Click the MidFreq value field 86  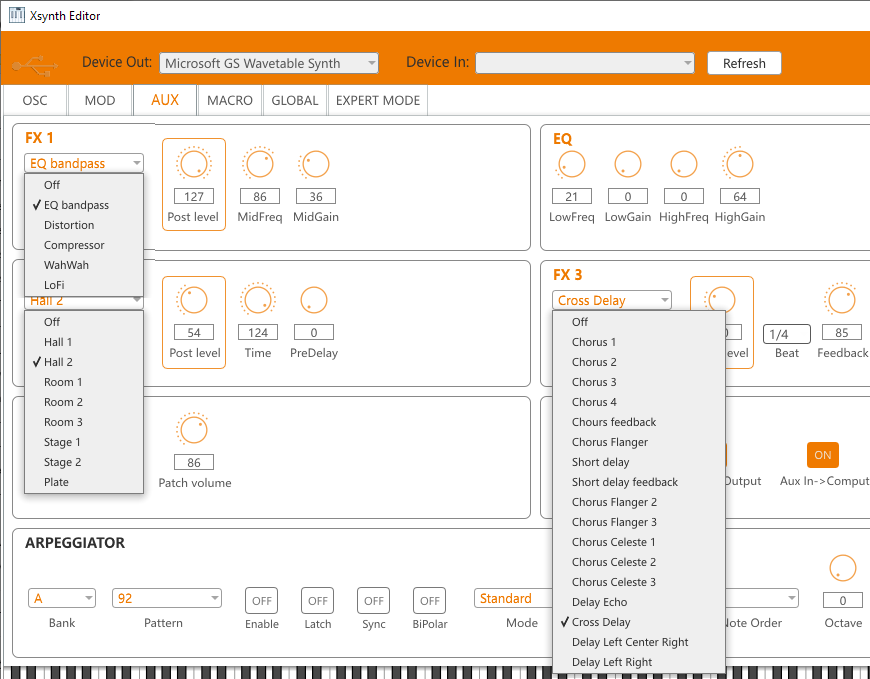(x=259, y=196)
